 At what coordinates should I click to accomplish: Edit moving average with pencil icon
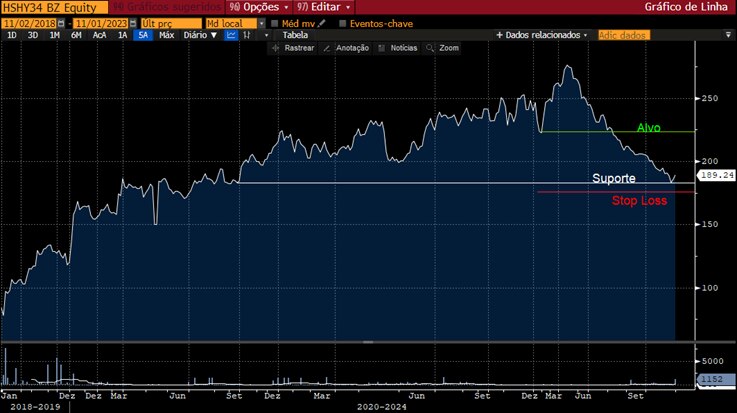click(321, 22)
